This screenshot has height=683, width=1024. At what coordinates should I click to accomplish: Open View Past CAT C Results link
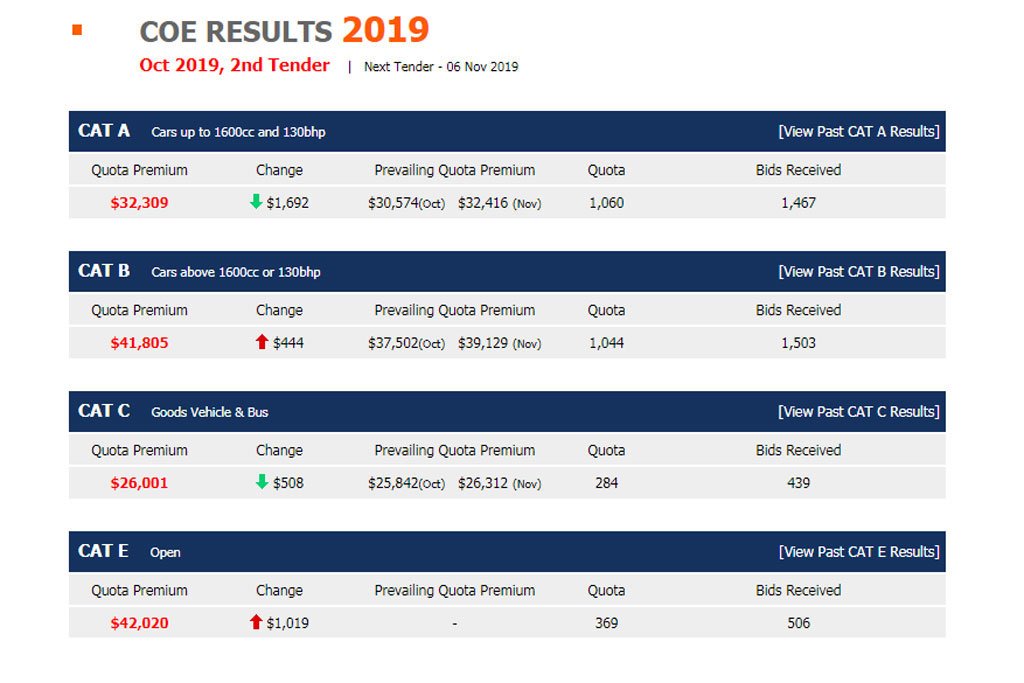point(859,412)
